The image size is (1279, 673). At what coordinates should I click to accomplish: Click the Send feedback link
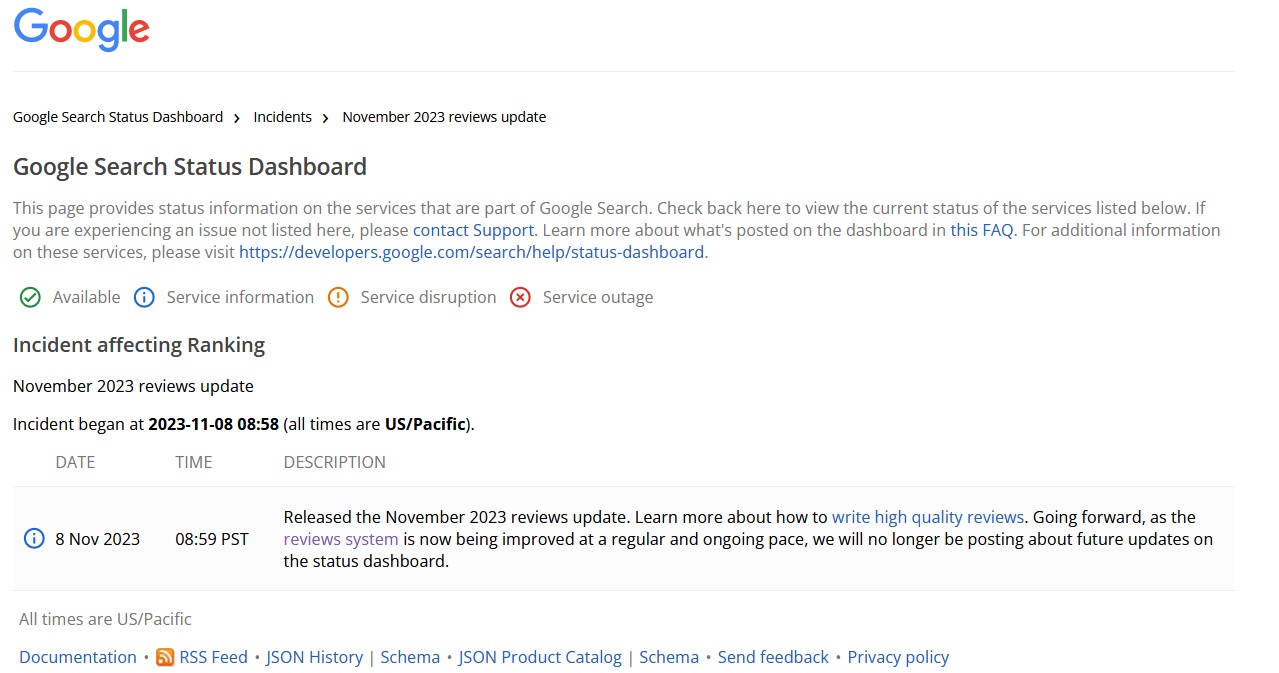tap(773, 657)
